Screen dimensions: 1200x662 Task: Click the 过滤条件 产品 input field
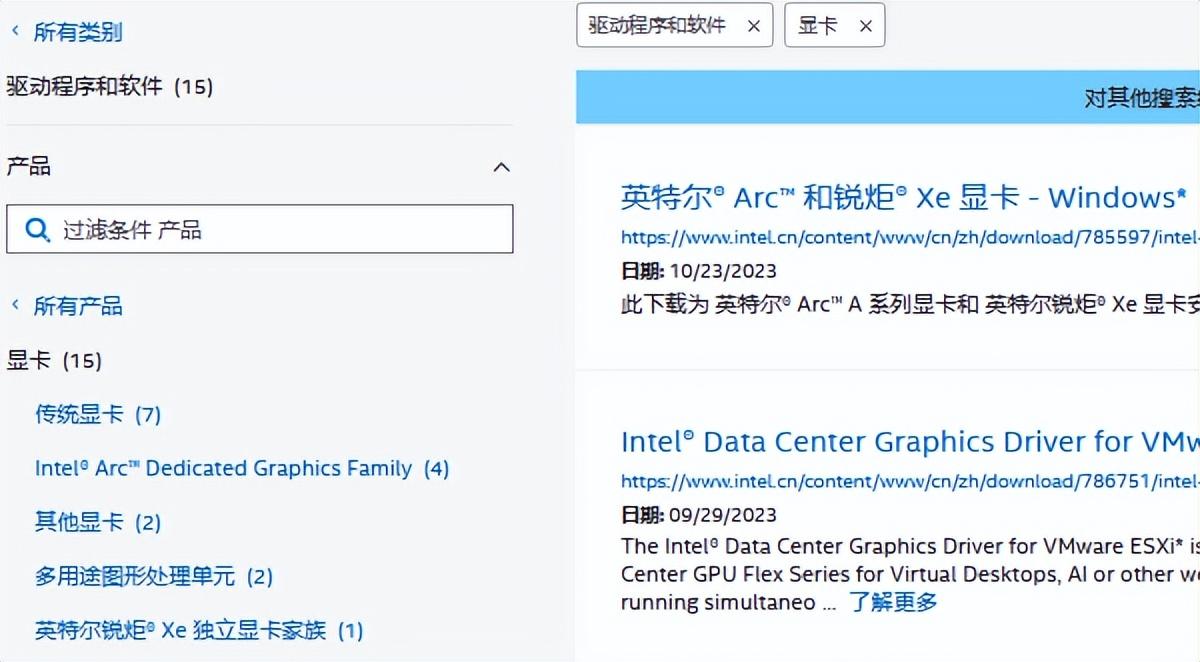(x=260, y=229)
